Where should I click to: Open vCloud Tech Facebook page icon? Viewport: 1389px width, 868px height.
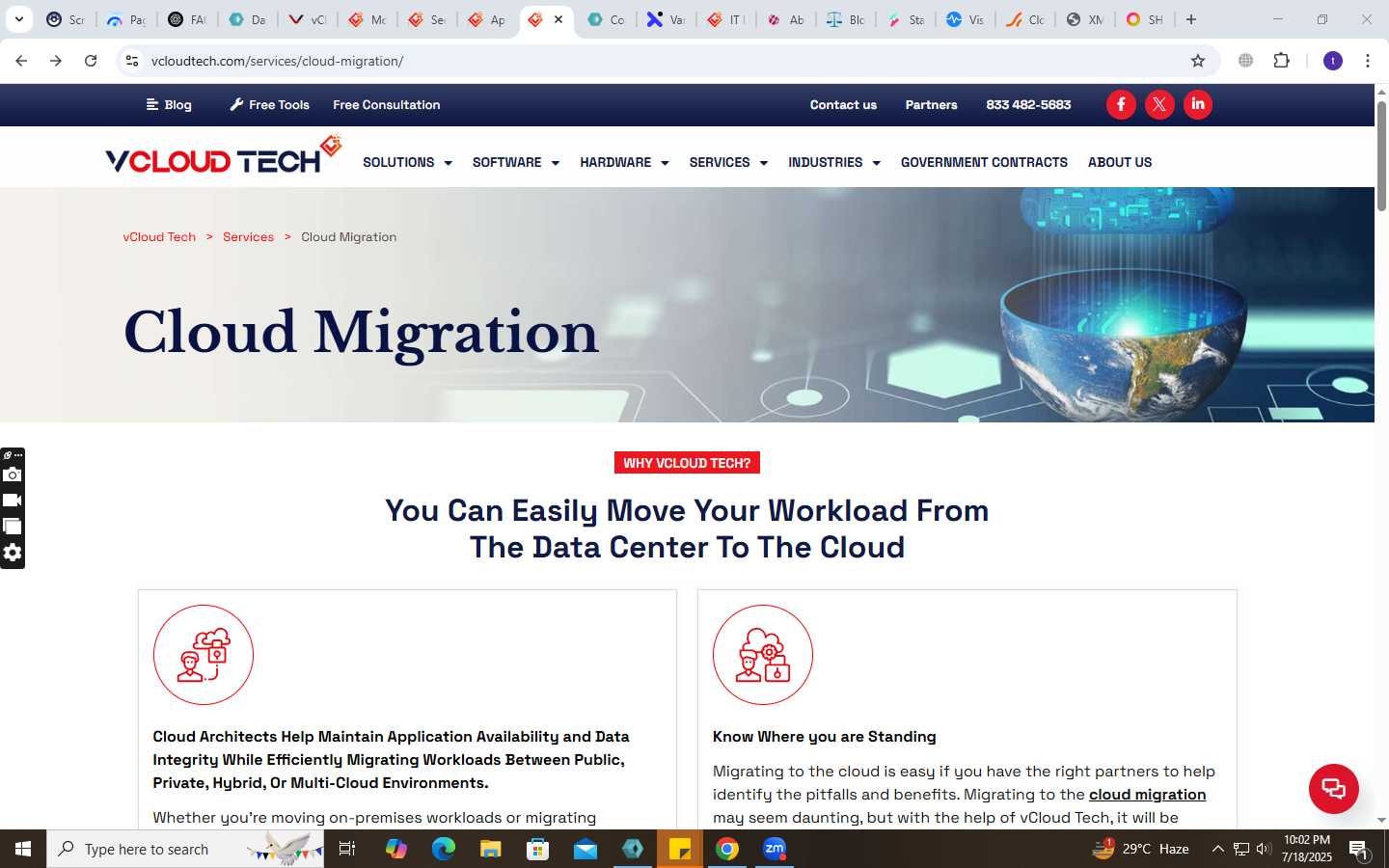tap(1121, 104)
